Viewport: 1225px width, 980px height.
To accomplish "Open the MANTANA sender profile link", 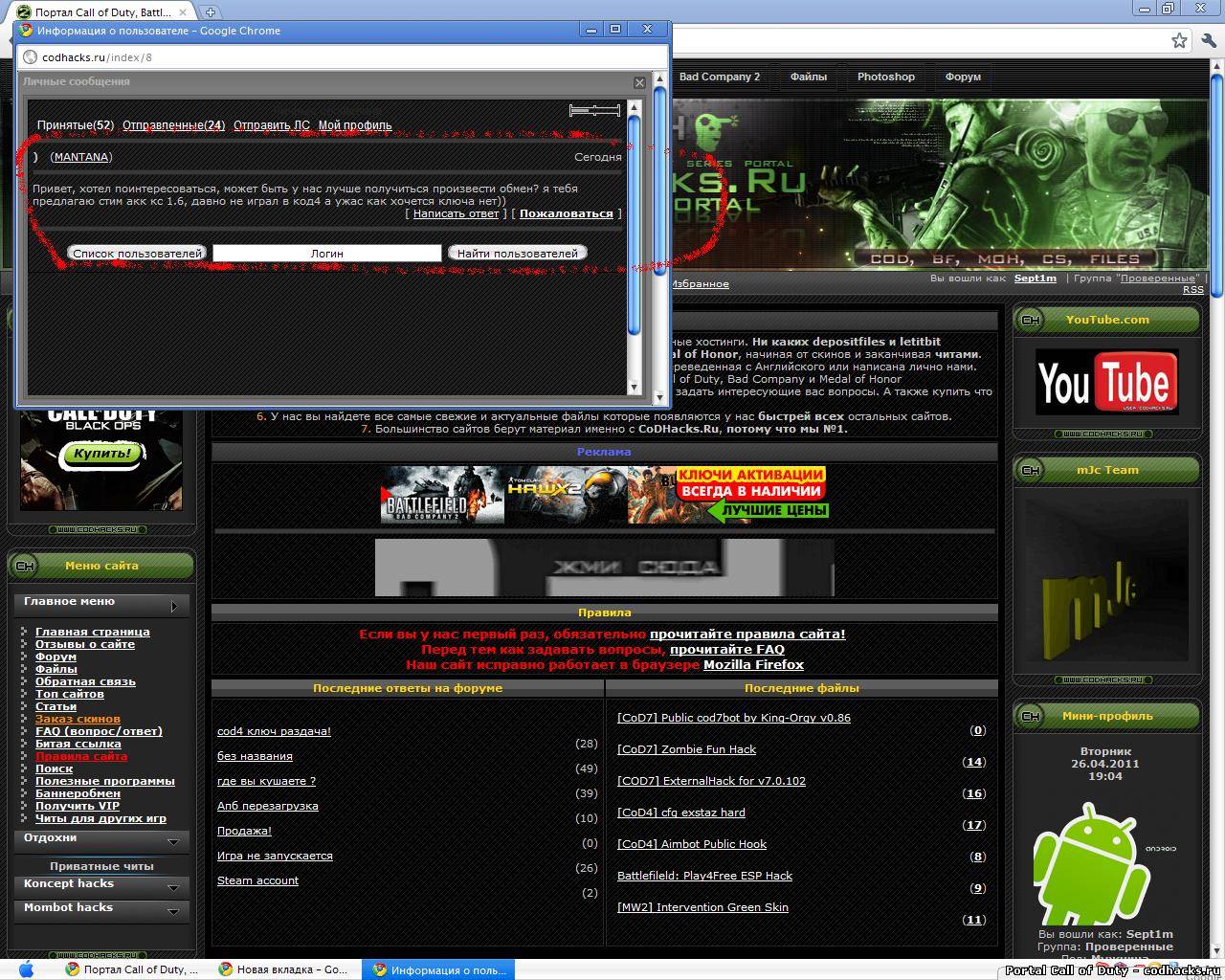I will [x=81, y=157].
